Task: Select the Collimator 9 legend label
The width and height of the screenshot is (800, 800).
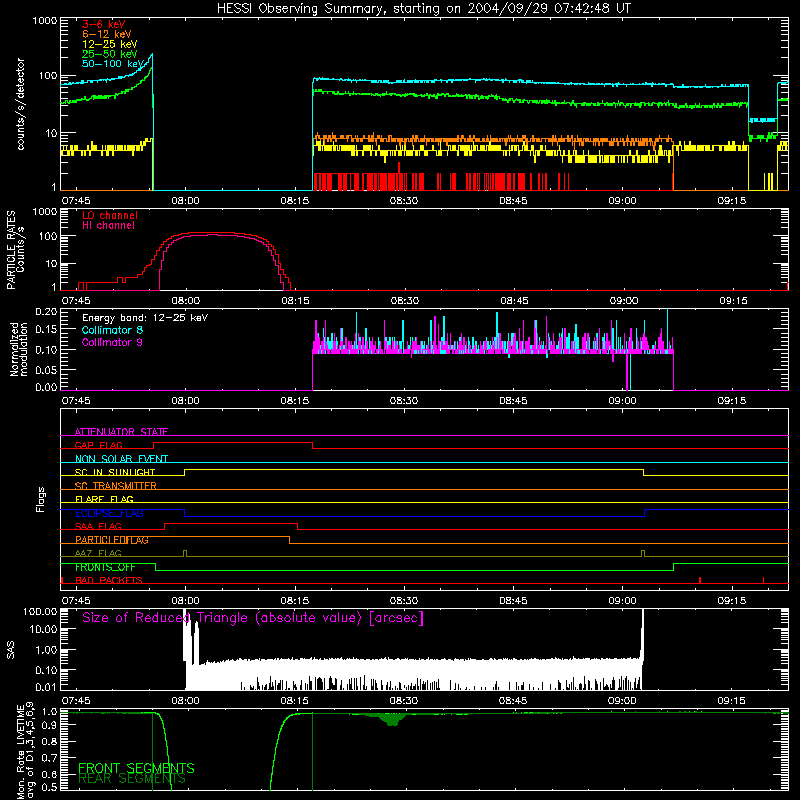Action: coord(112,342)
